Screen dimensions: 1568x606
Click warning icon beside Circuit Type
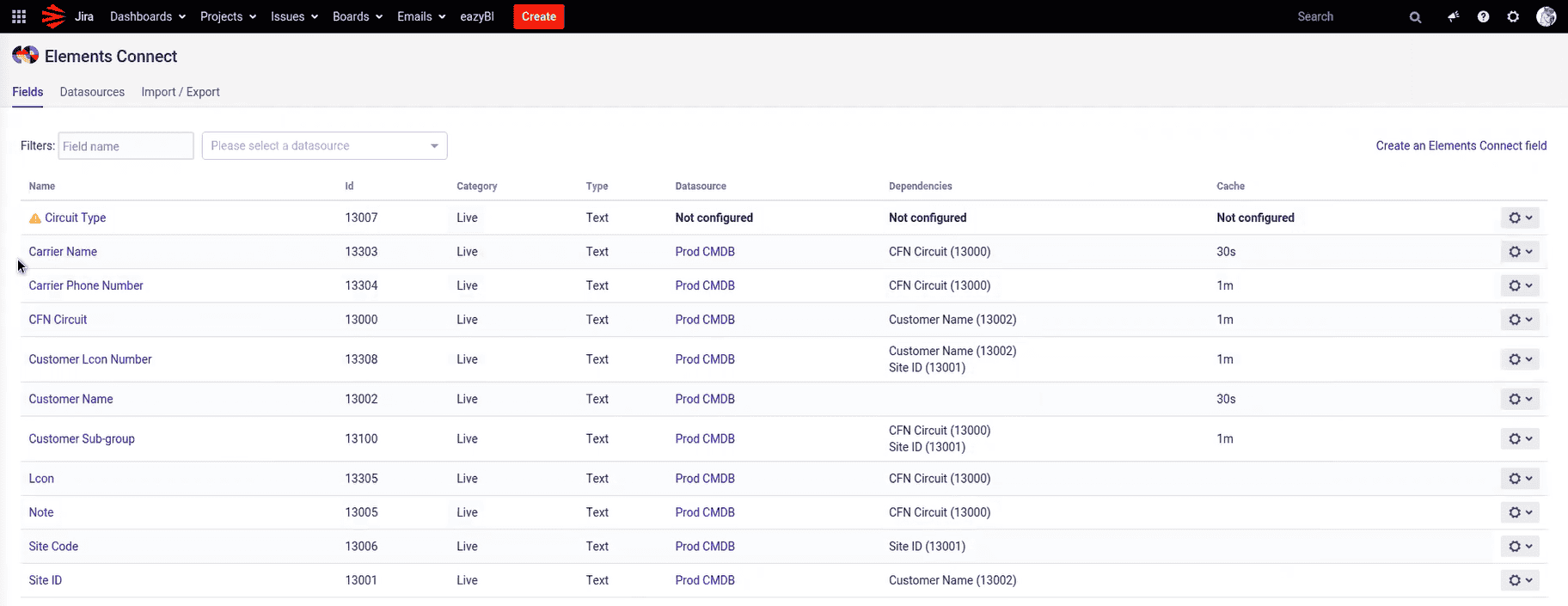(35, 218)
